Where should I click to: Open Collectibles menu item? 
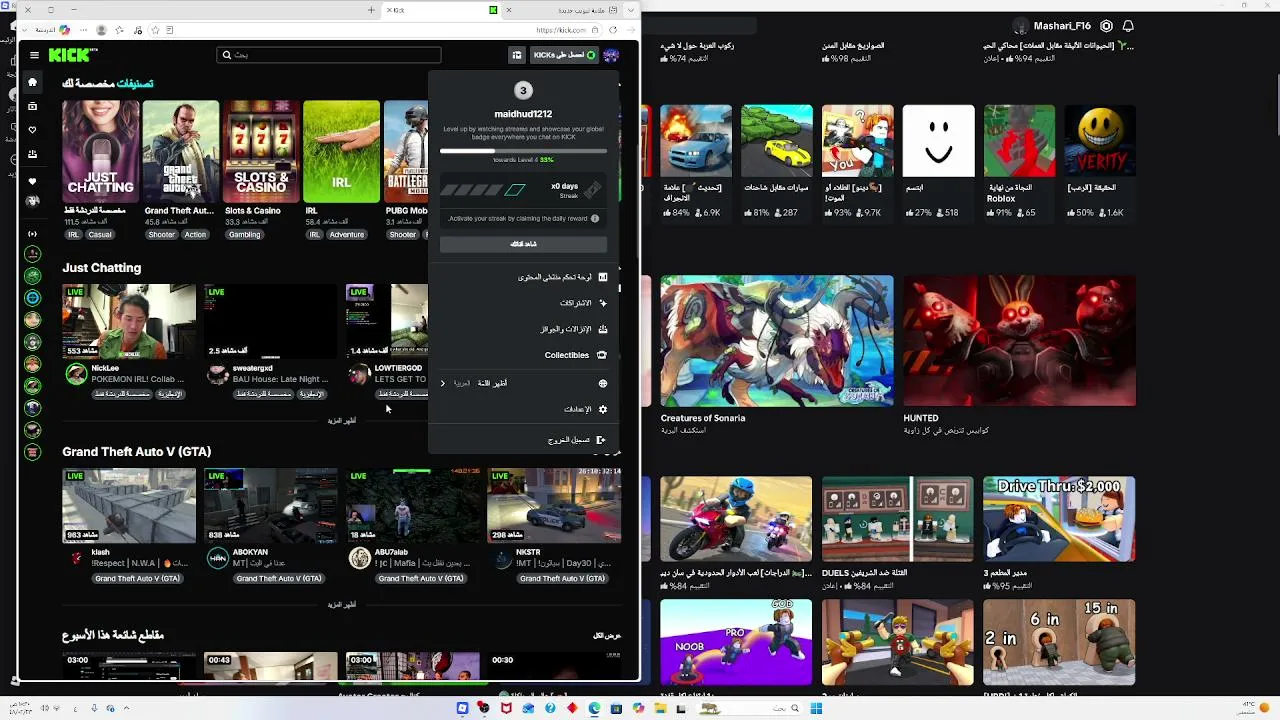523,355
